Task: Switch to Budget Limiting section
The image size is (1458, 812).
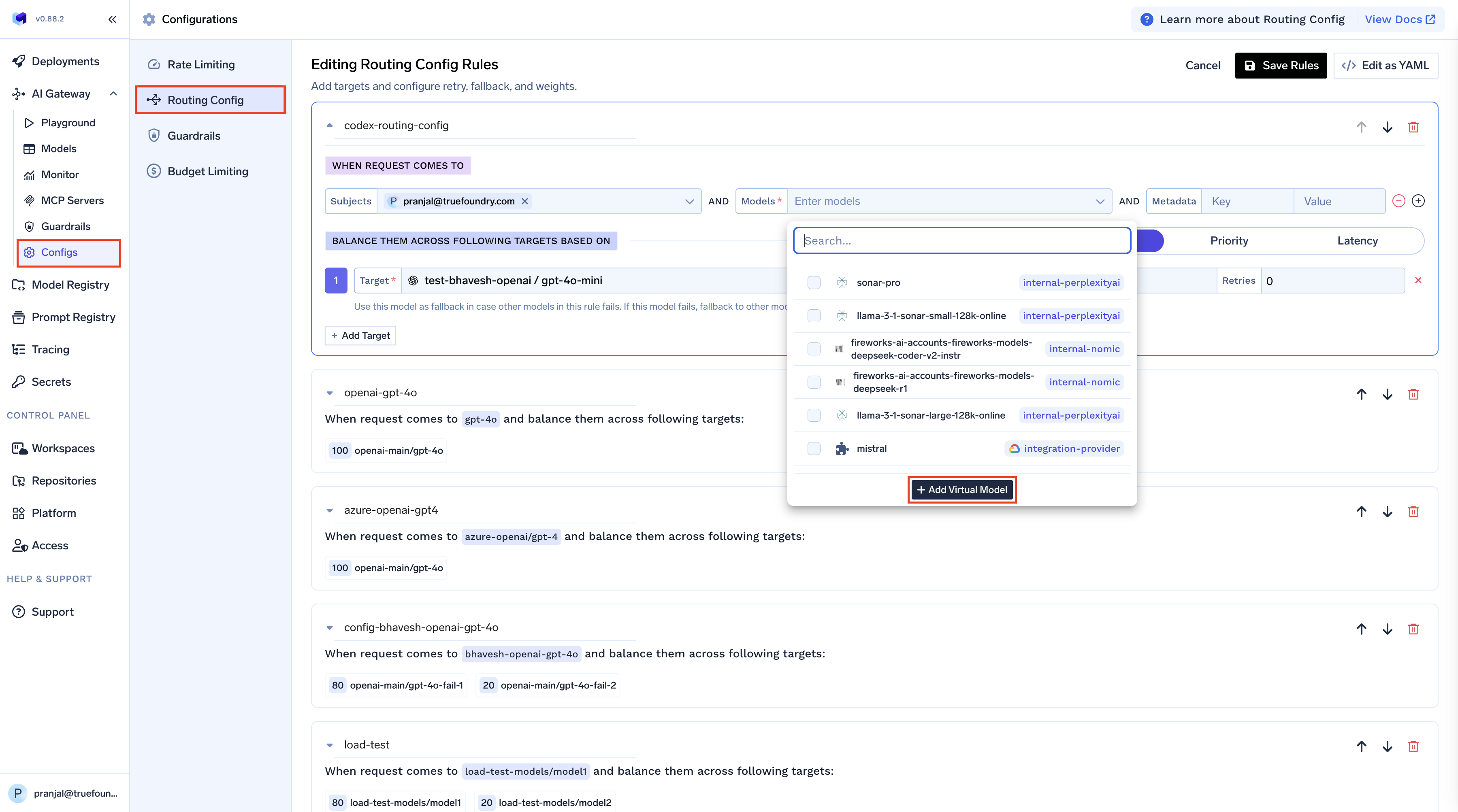Action: (208, 172)
